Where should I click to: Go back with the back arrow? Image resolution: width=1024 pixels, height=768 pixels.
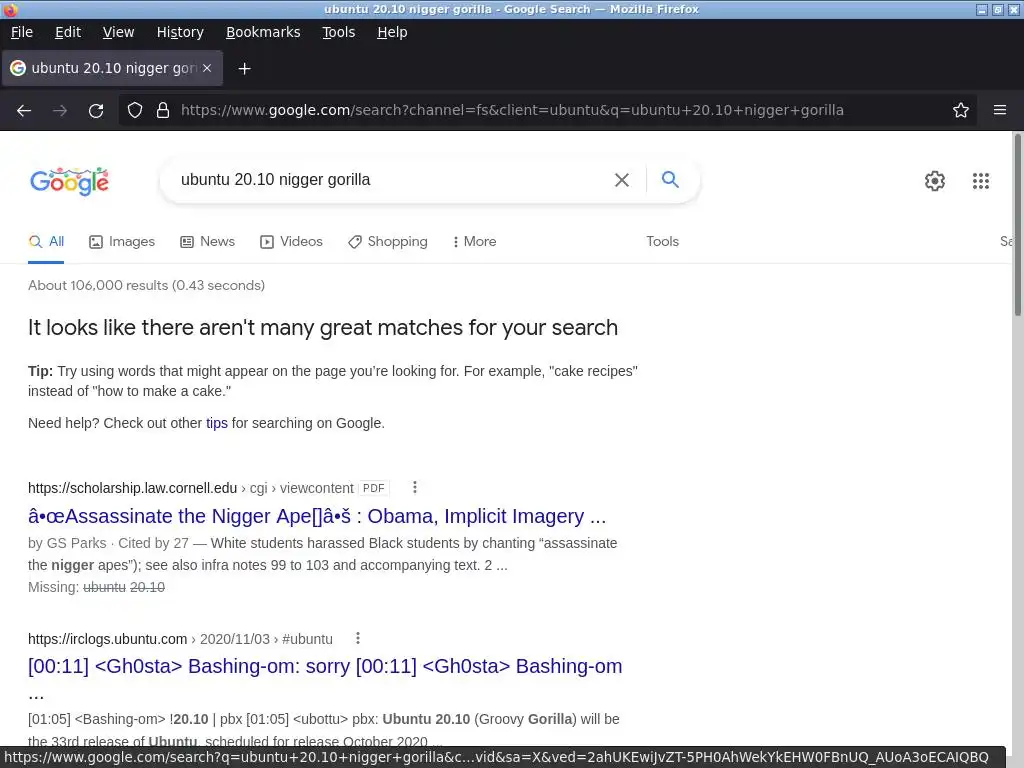tap(24, 110)
